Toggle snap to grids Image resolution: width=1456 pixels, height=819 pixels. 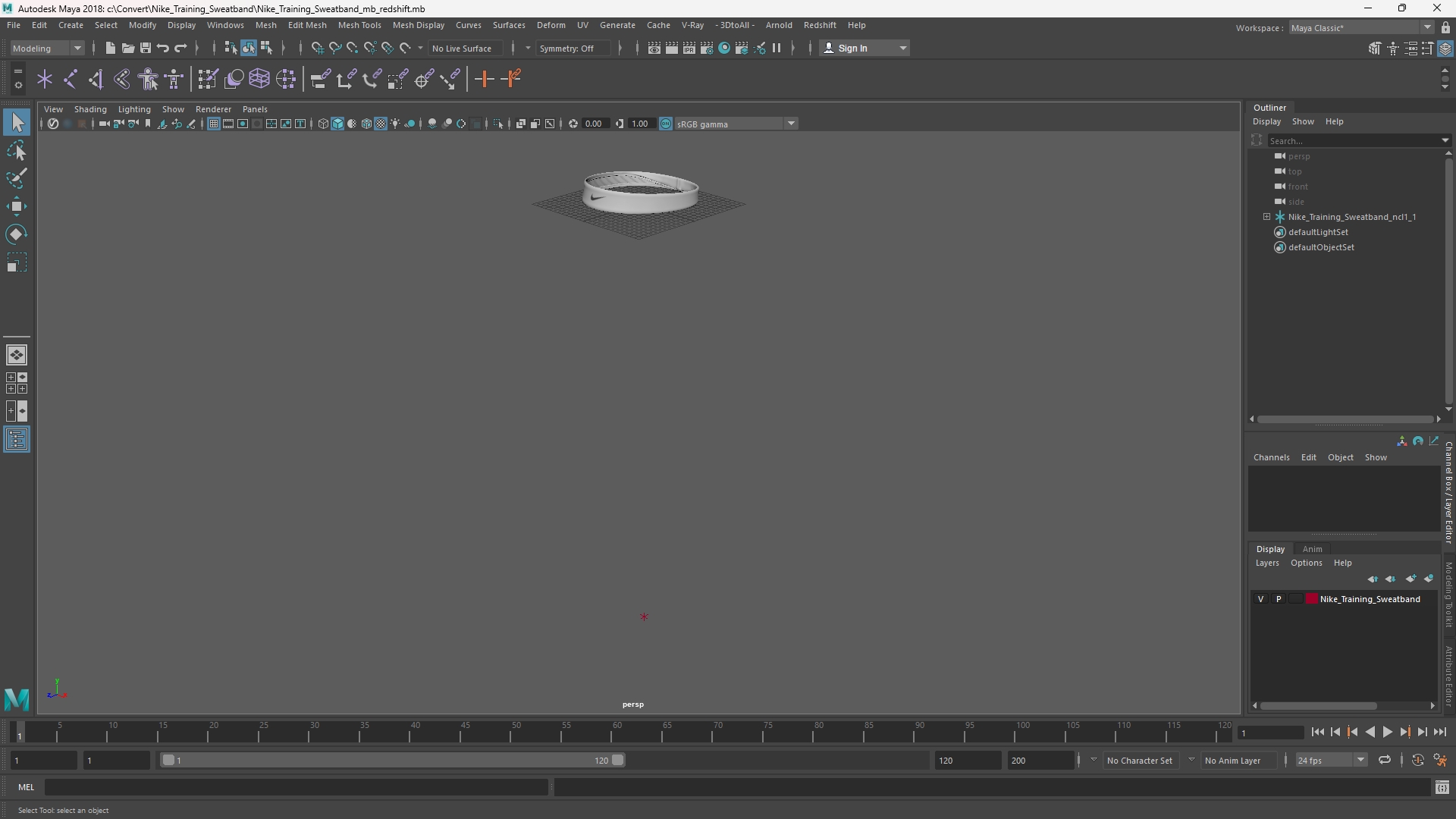[x=318, y=48]
